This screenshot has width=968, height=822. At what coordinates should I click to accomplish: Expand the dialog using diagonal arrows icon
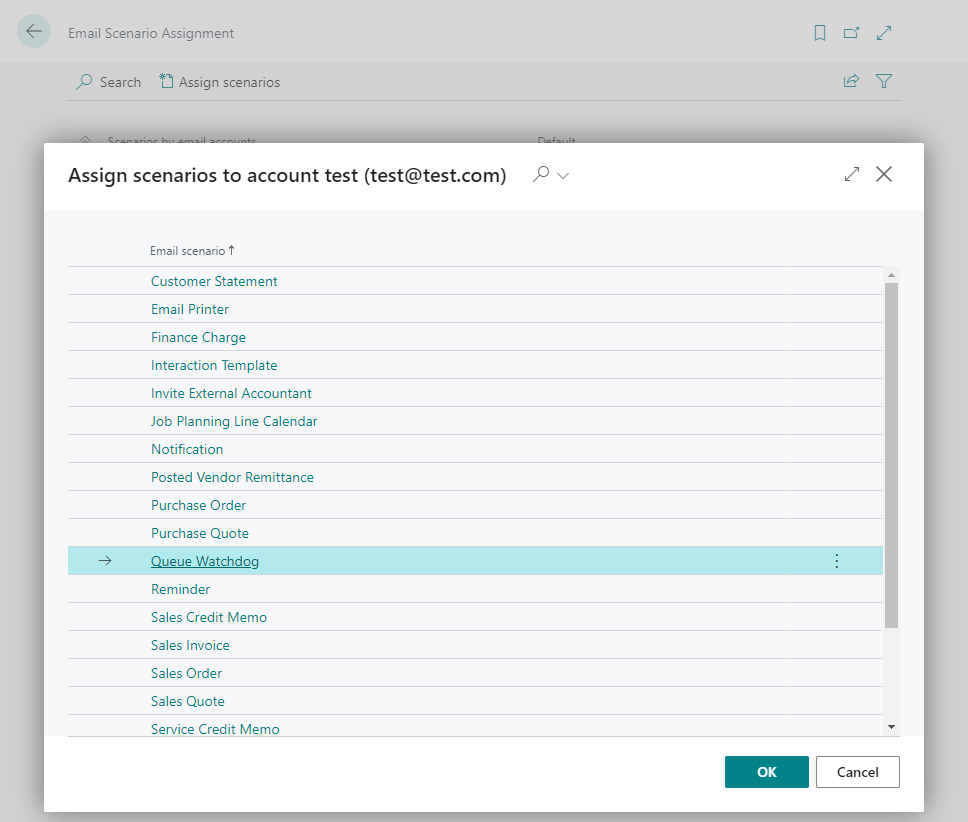[x=851, y=174]
